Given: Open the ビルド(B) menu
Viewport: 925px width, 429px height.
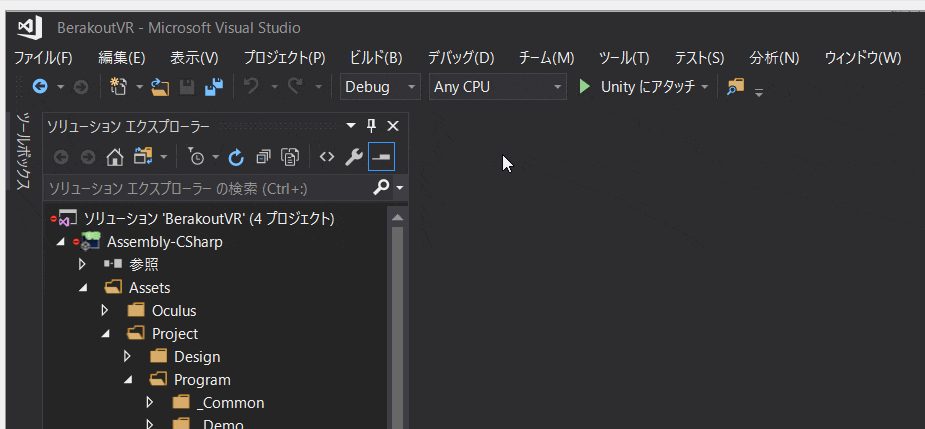Looking at the screenshot, I should point(376,58).
